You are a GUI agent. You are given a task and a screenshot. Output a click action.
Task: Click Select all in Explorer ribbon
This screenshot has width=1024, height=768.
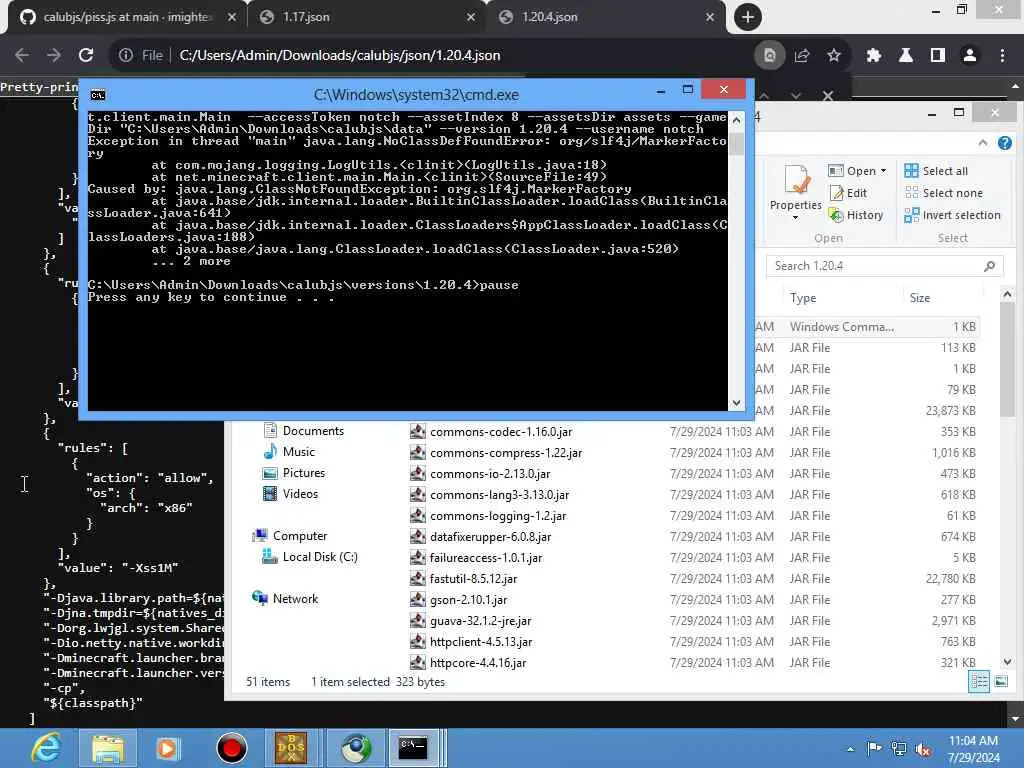(936, 171)
